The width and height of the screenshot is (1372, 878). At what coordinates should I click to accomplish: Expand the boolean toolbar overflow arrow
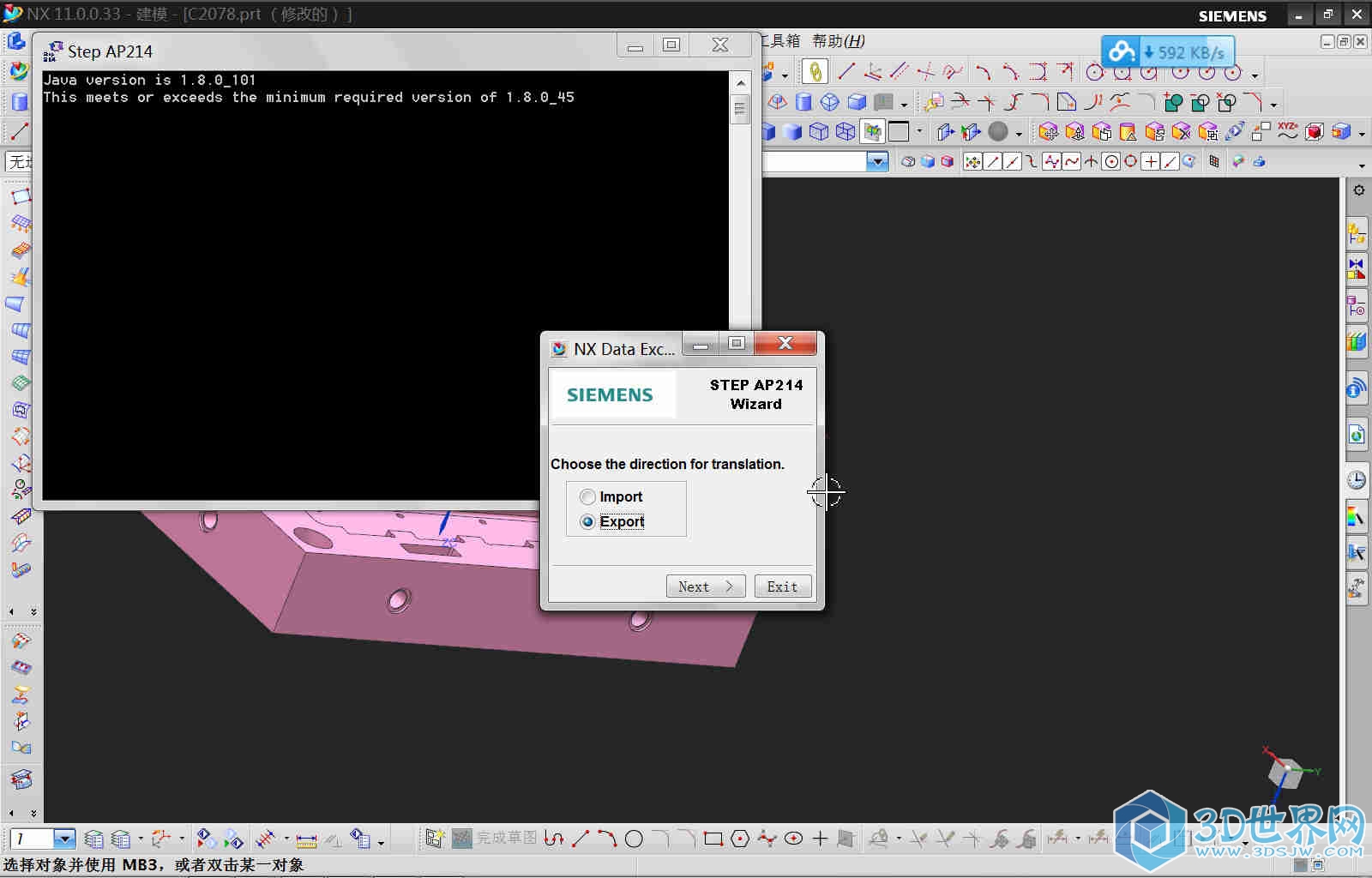pos(1273,105)
